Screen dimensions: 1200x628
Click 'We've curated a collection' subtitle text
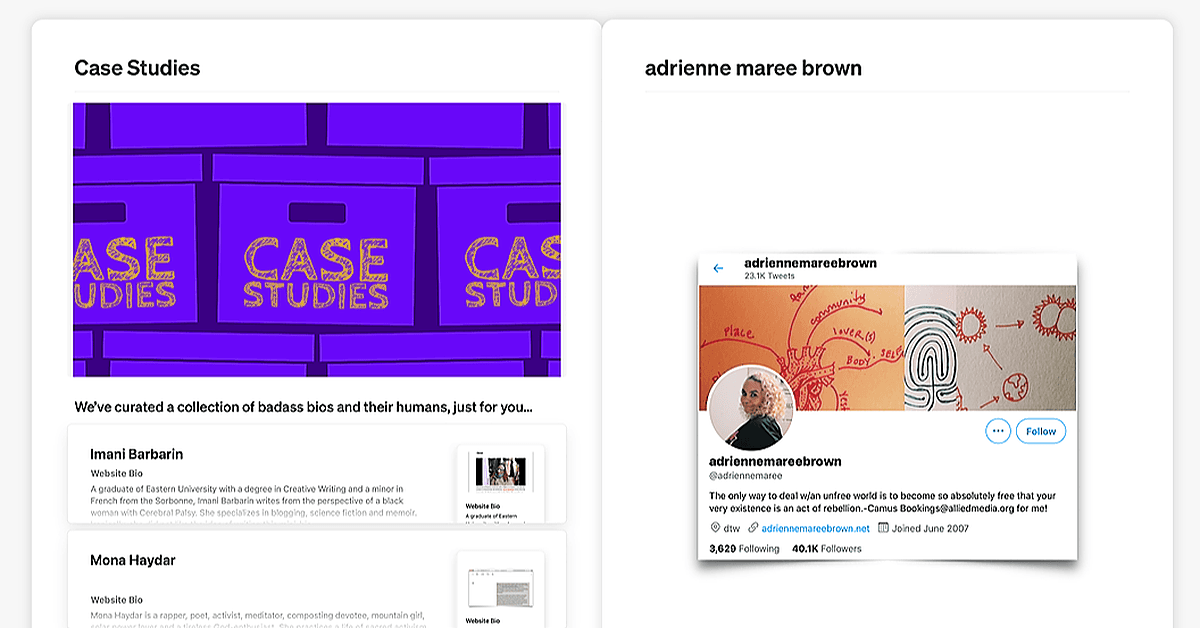click(x=304, y=407)
